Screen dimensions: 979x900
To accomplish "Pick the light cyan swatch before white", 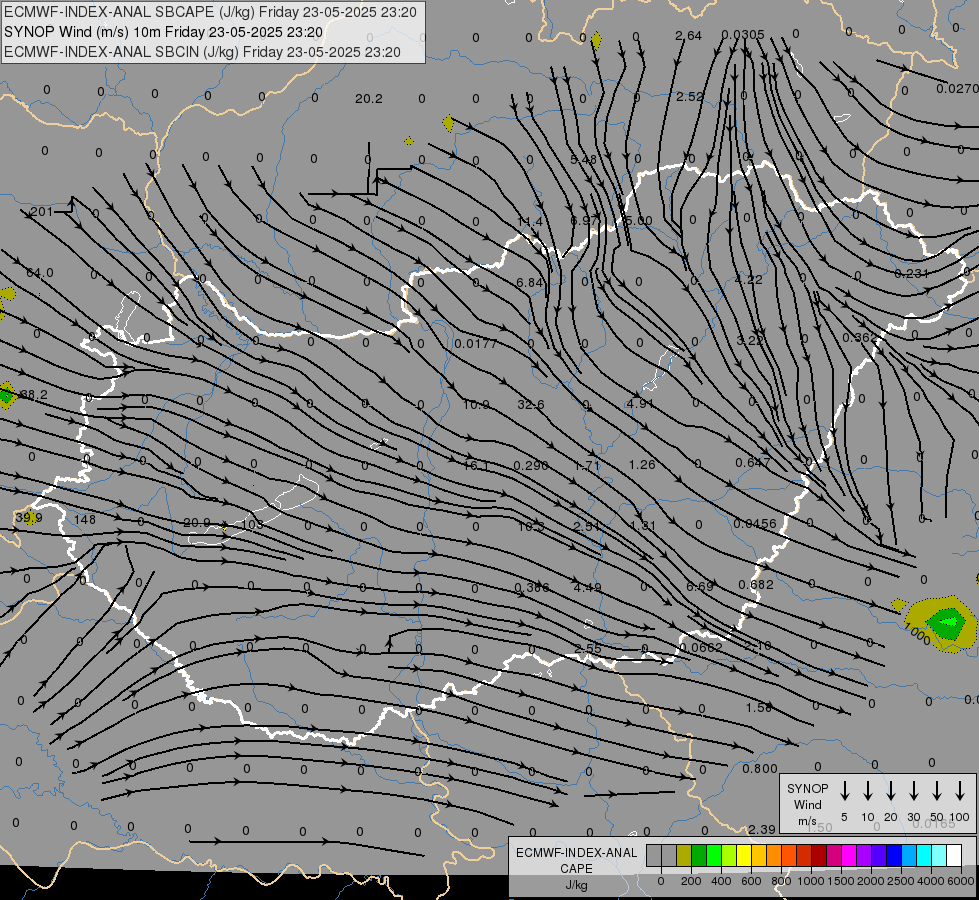I will (939, 856).
